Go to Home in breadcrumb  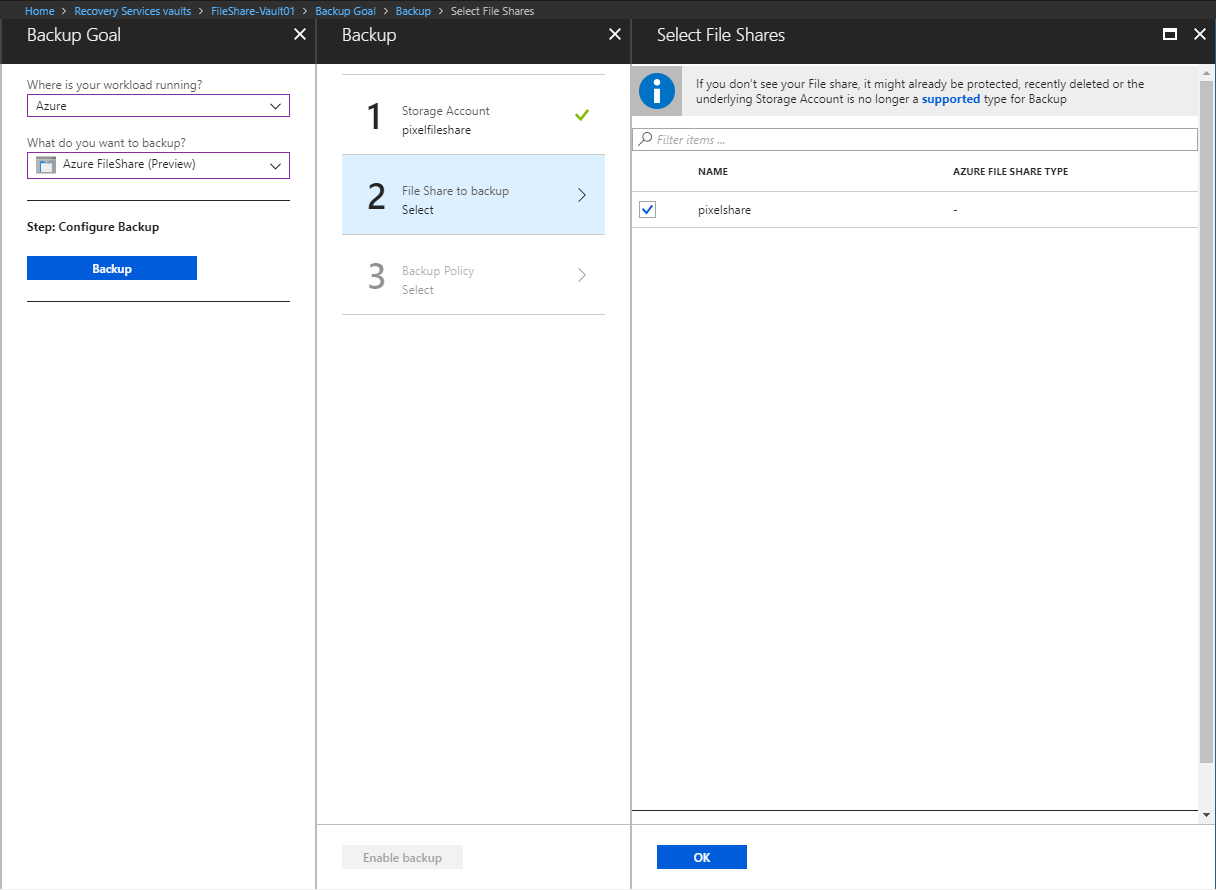[x=39, y=11]
